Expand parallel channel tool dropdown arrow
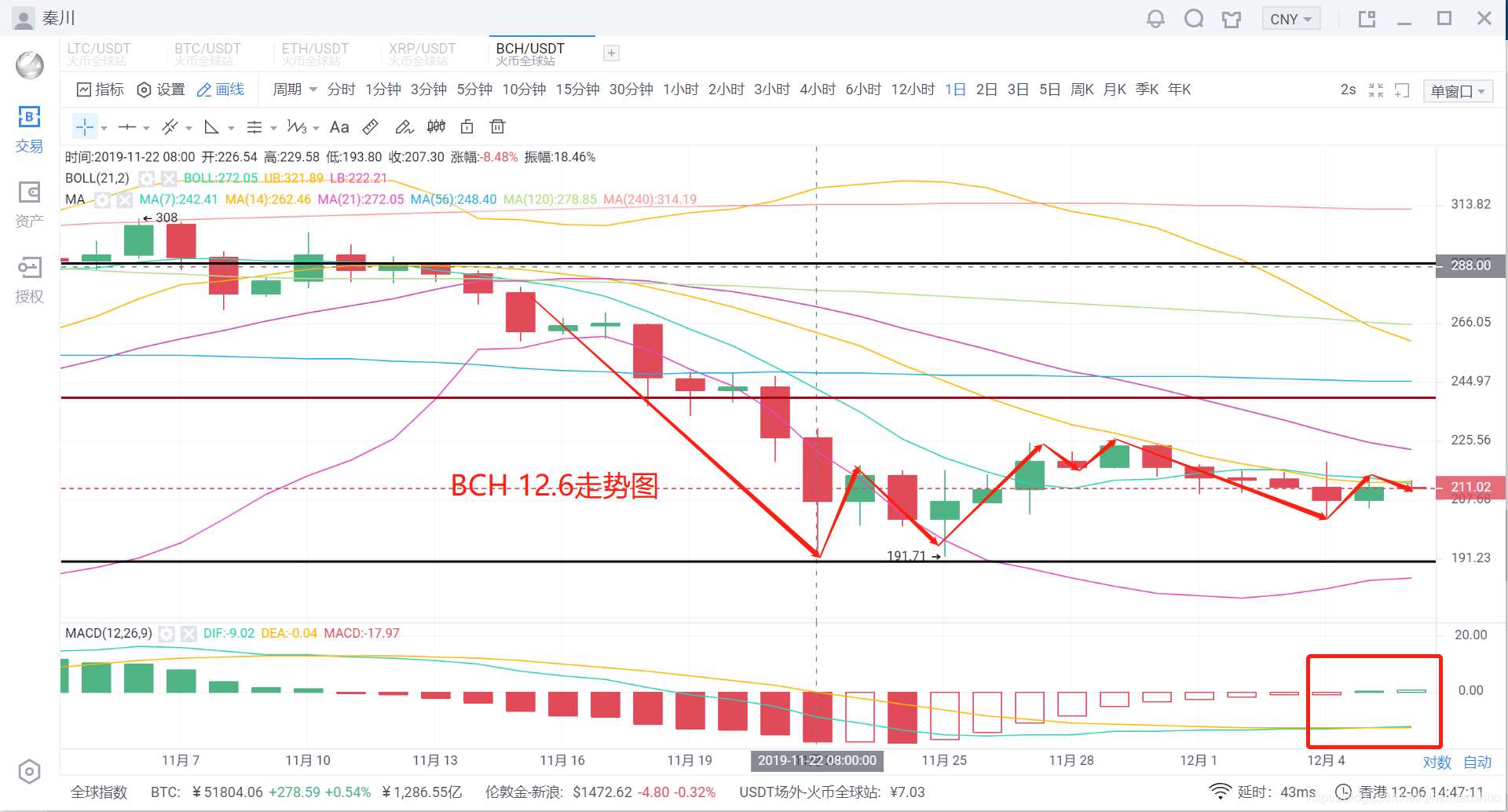1508x812 pixels. tap(188, 128)
